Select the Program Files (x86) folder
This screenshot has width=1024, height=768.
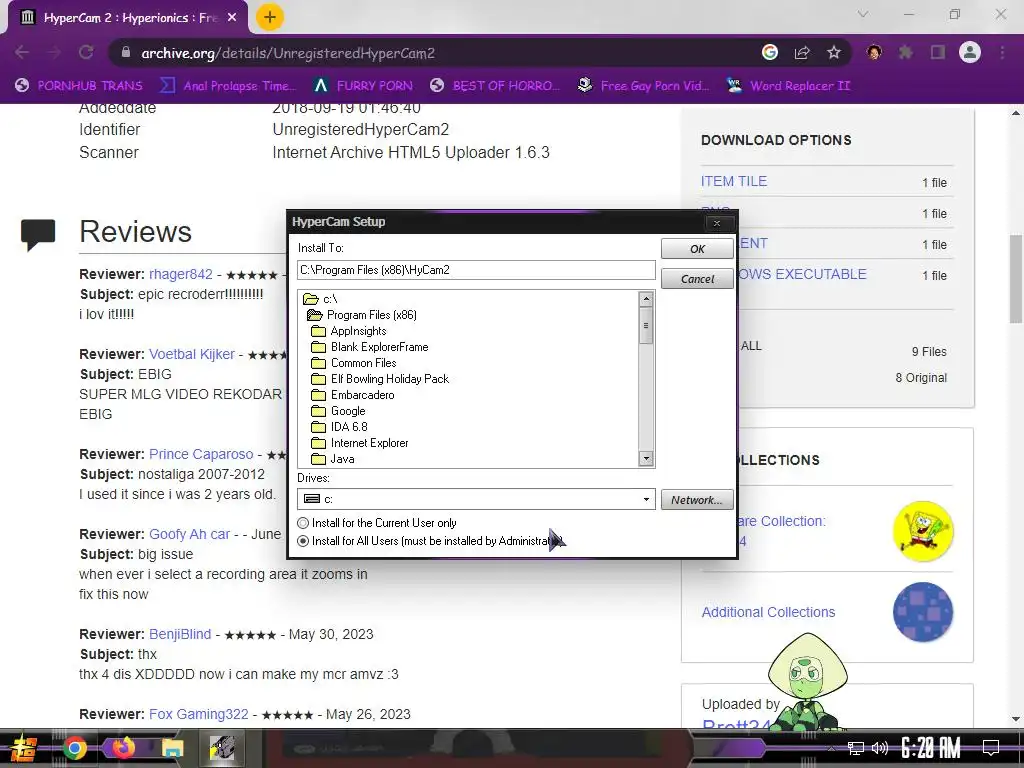[362, 315]
